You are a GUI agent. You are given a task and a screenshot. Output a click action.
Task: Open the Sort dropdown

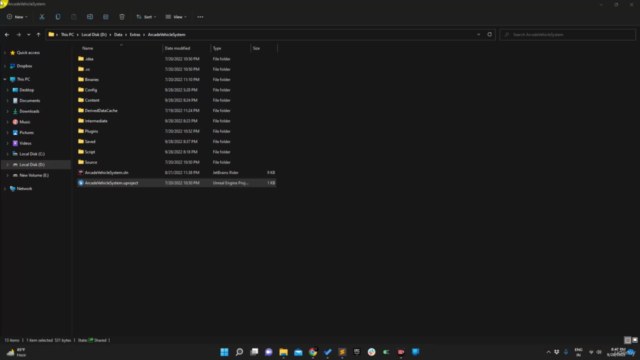[146, 17]
